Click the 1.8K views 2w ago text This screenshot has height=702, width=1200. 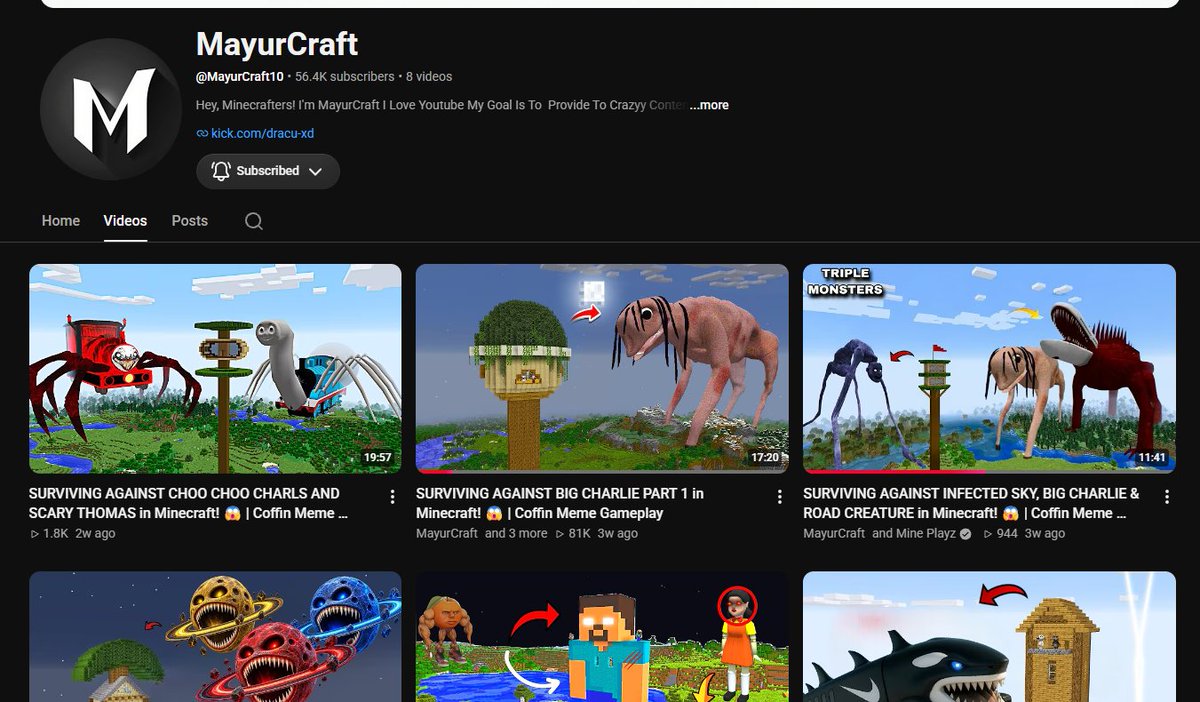tap(72, 534)
